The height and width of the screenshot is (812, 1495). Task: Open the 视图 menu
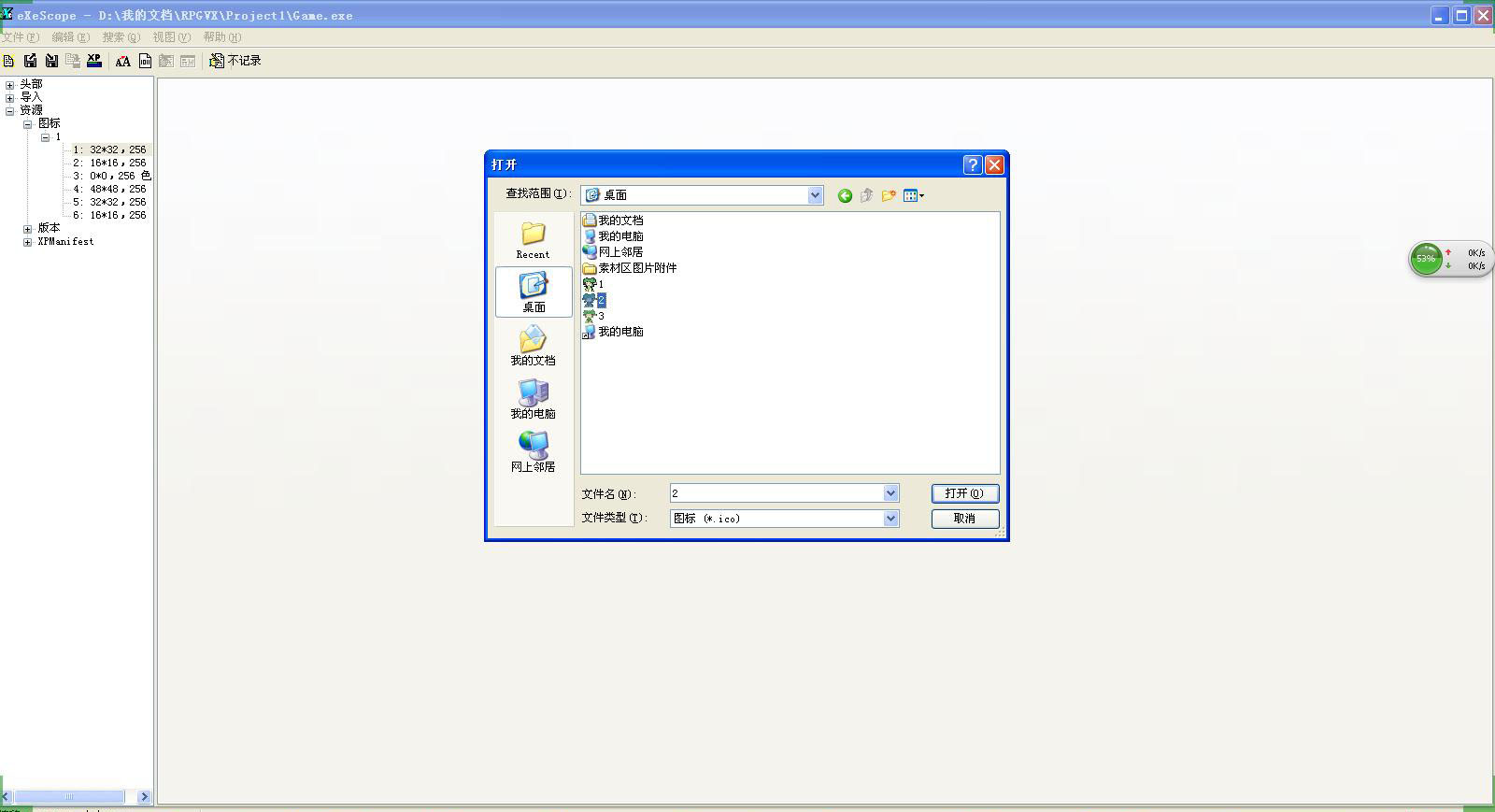point(172,37)
